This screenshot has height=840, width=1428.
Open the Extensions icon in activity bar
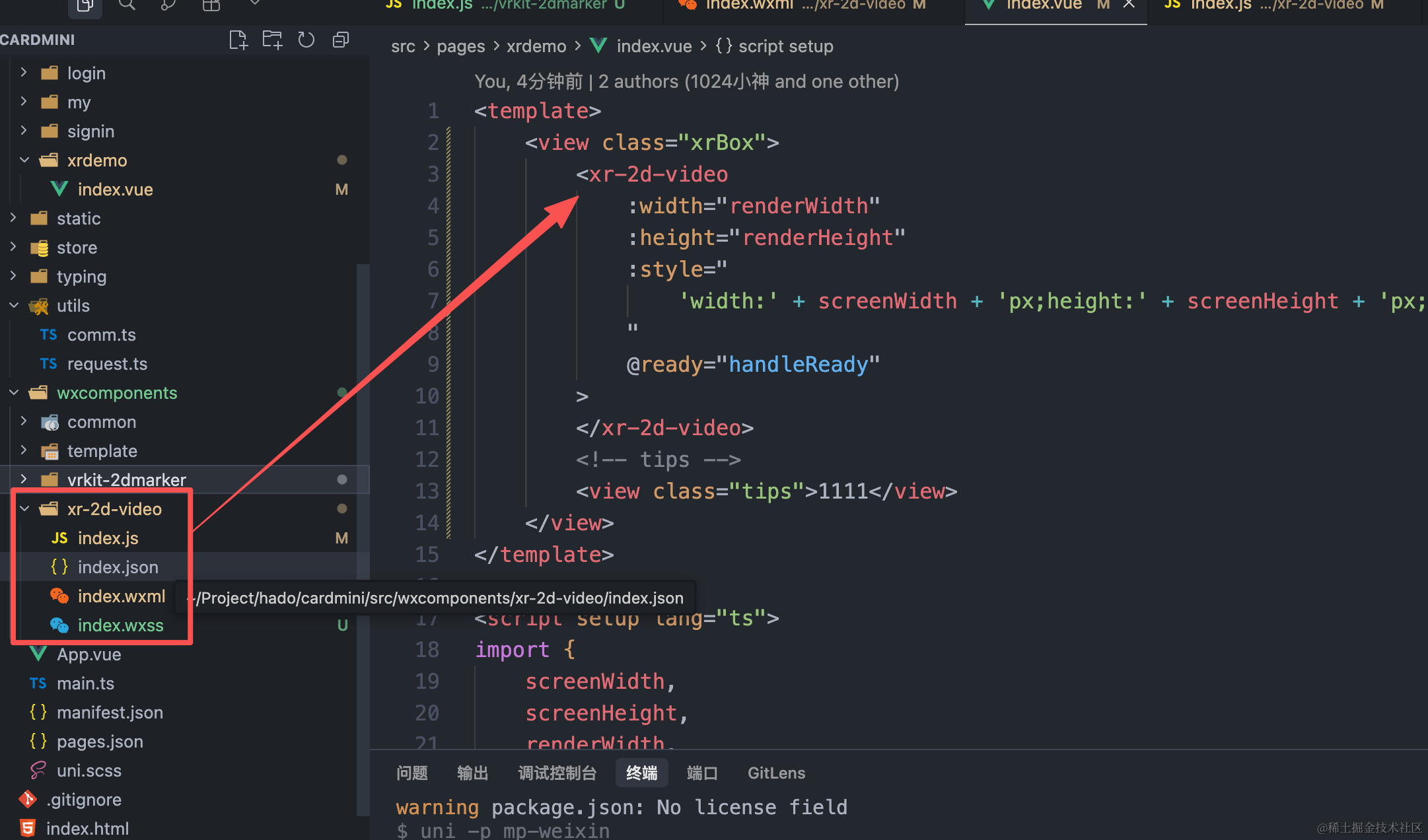(211, 5)
